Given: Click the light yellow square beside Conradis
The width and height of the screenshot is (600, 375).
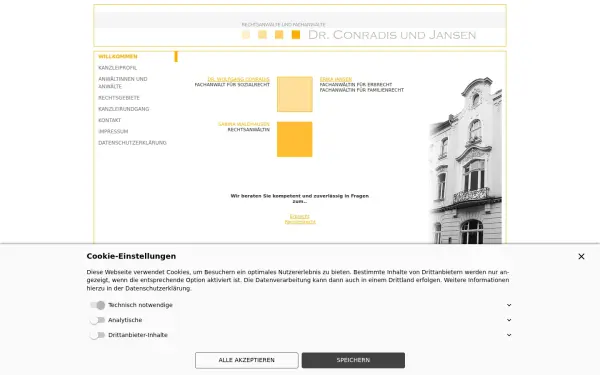Looking at the screenshot, I should pos(295,94).
